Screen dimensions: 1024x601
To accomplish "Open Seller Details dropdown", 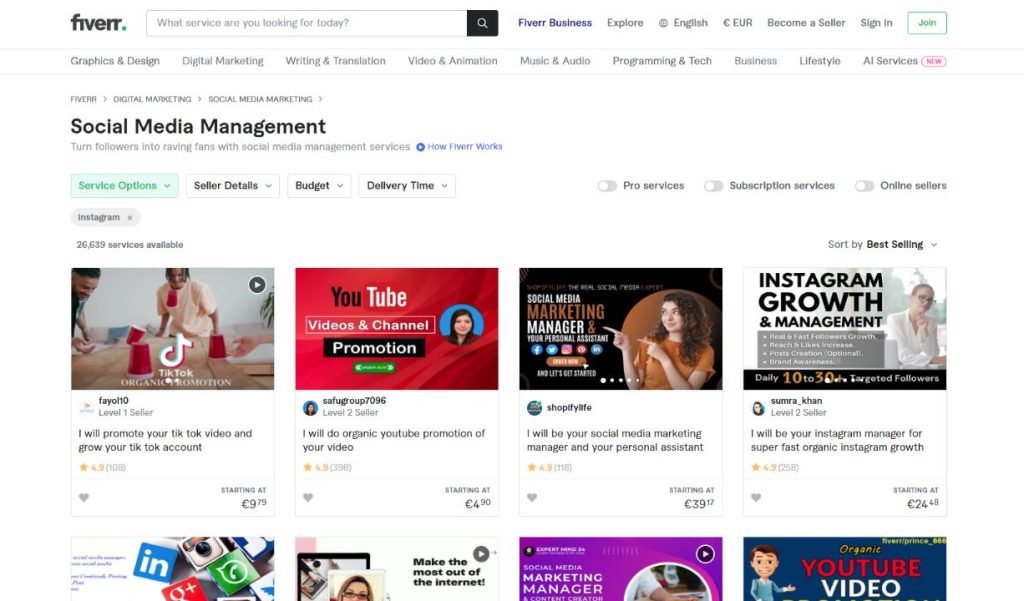I will (x=232, y=186).
